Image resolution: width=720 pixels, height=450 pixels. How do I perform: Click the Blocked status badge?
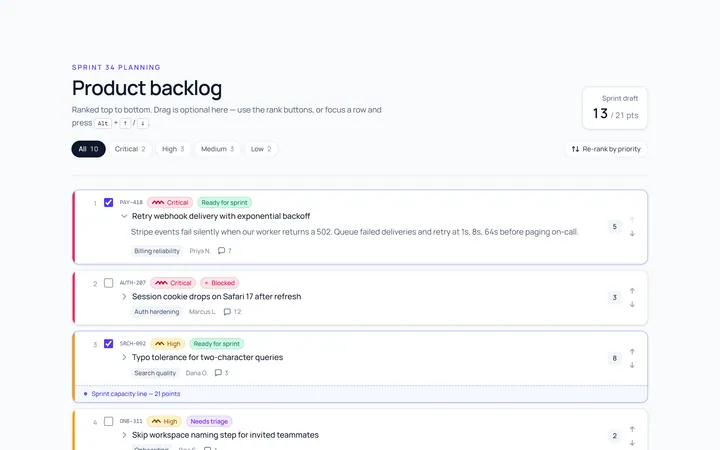click(219, 283)
